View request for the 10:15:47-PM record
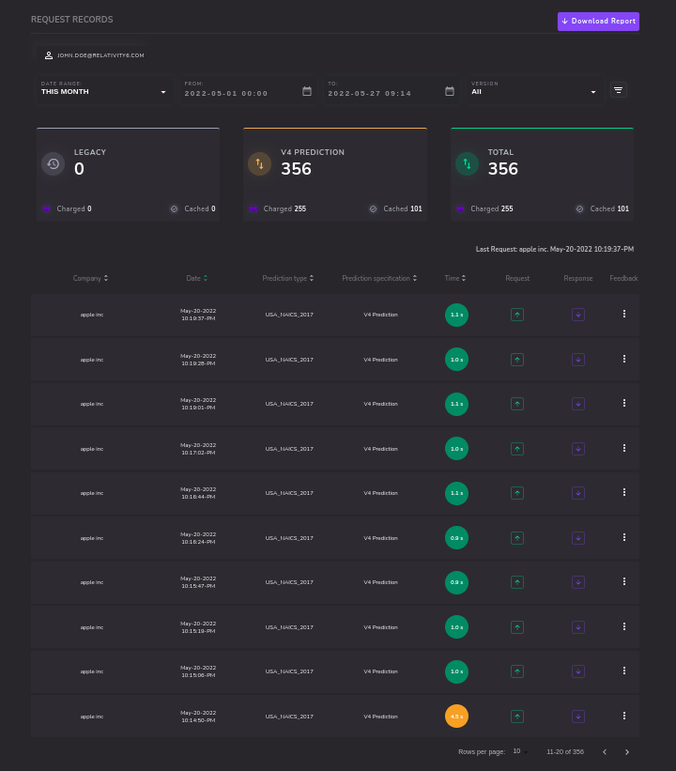The image size is (676, 771). click(x=517, y=582)
